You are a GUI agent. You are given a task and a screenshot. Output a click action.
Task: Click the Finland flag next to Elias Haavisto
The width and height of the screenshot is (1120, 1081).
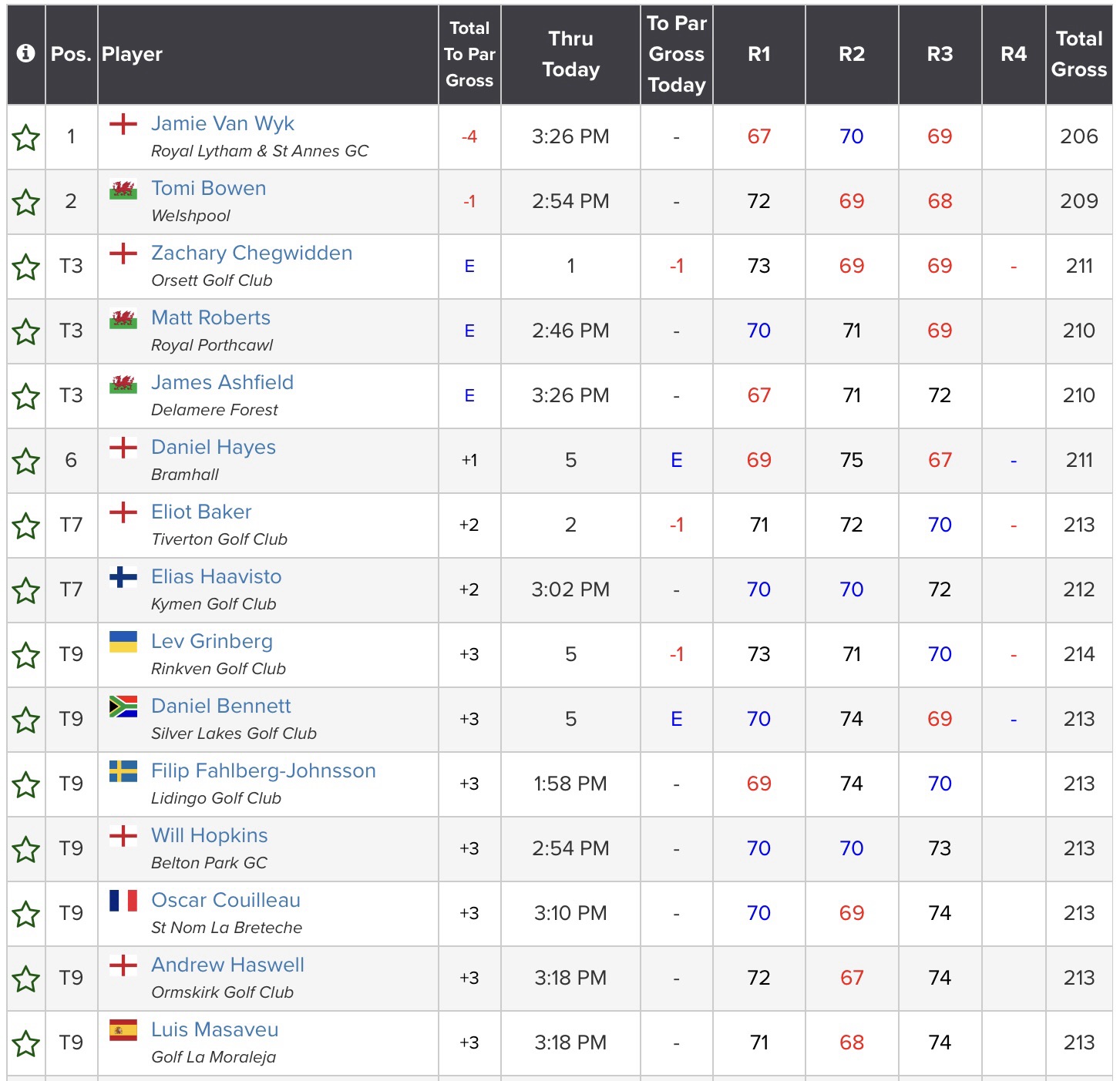click(x=123, y=576)
